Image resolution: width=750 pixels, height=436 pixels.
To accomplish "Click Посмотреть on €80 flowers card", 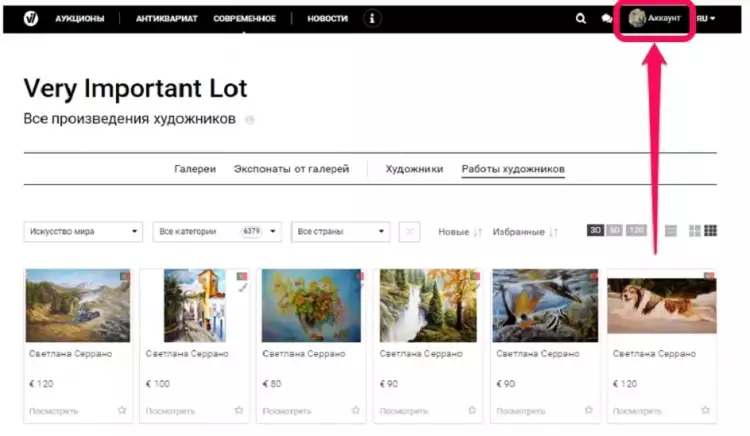I will 287,411.
